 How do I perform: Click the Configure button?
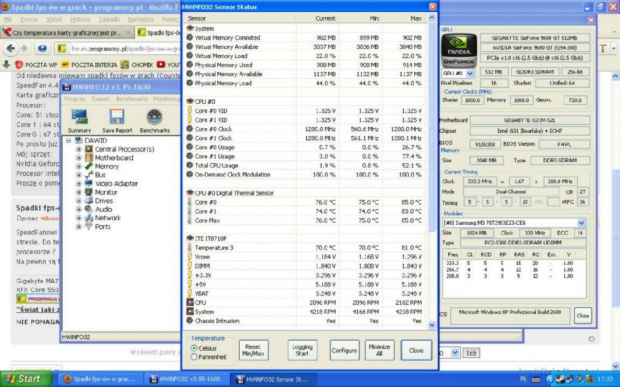click(x=344, y=350)
